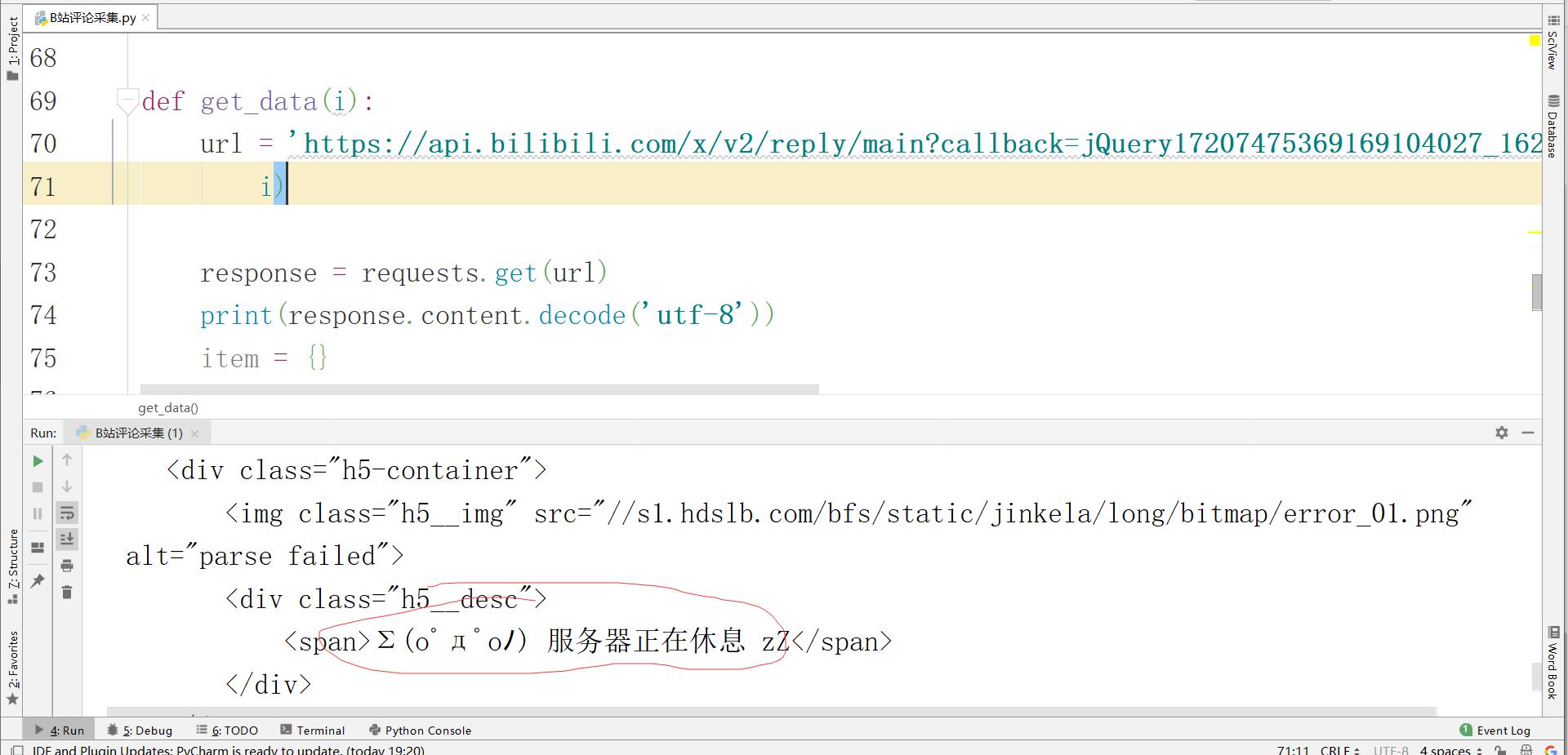Go down the stack trace
The height and width of the screenshot is (755, 1568).
pyautogui.click(x=67, y=487)
